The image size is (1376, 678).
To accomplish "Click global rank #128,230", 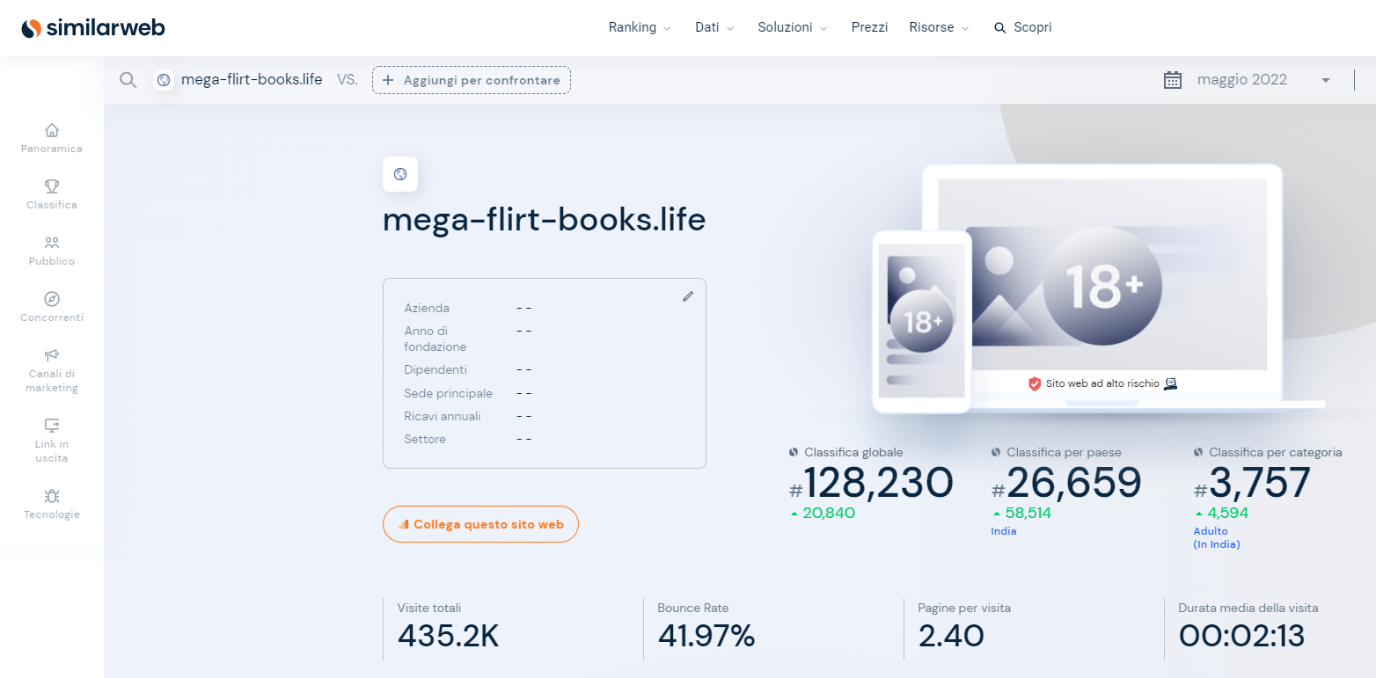I will coord(871,484).
